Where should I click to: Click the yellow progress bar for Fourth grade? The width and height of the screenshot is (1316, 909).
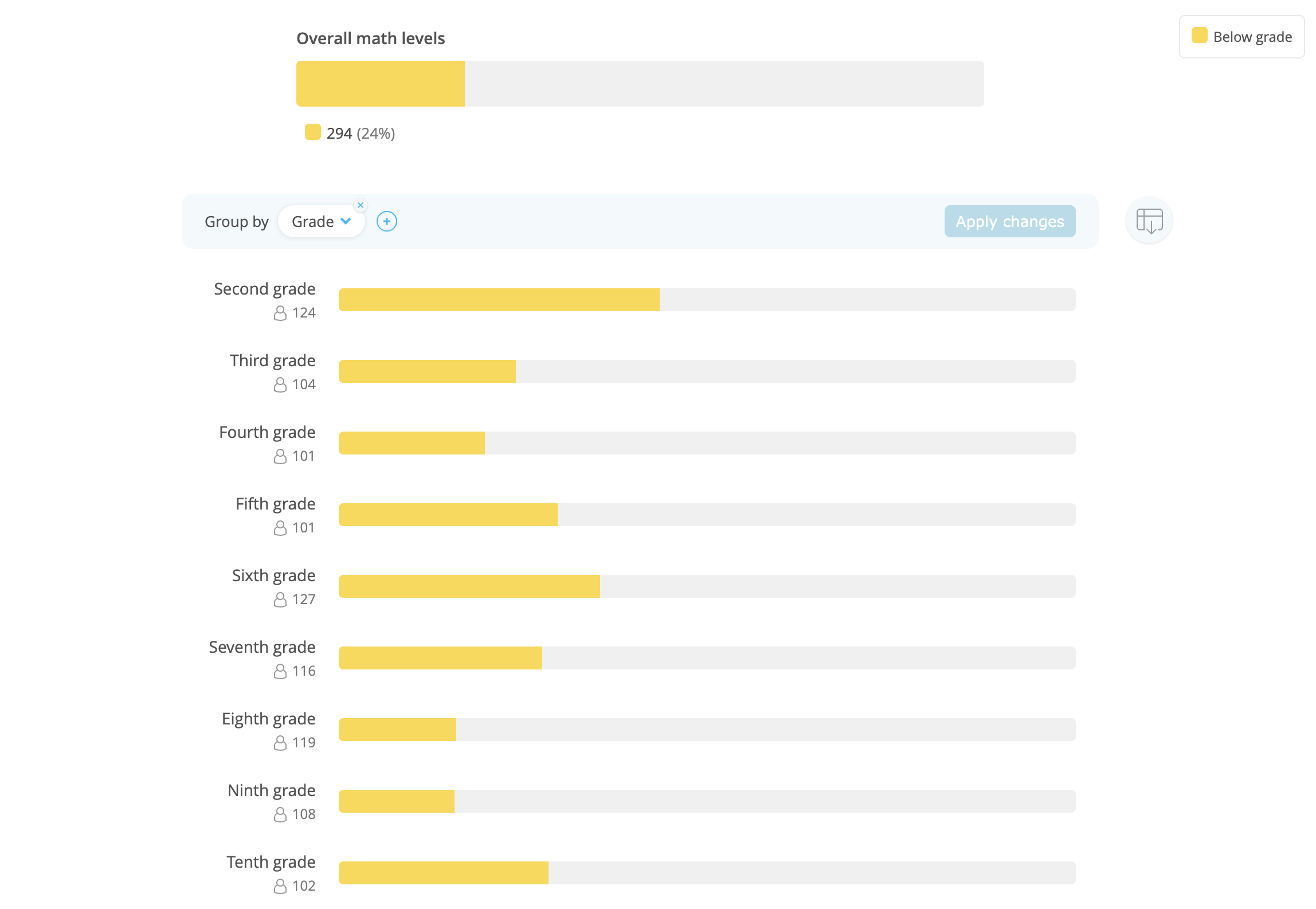pos(412,442)
